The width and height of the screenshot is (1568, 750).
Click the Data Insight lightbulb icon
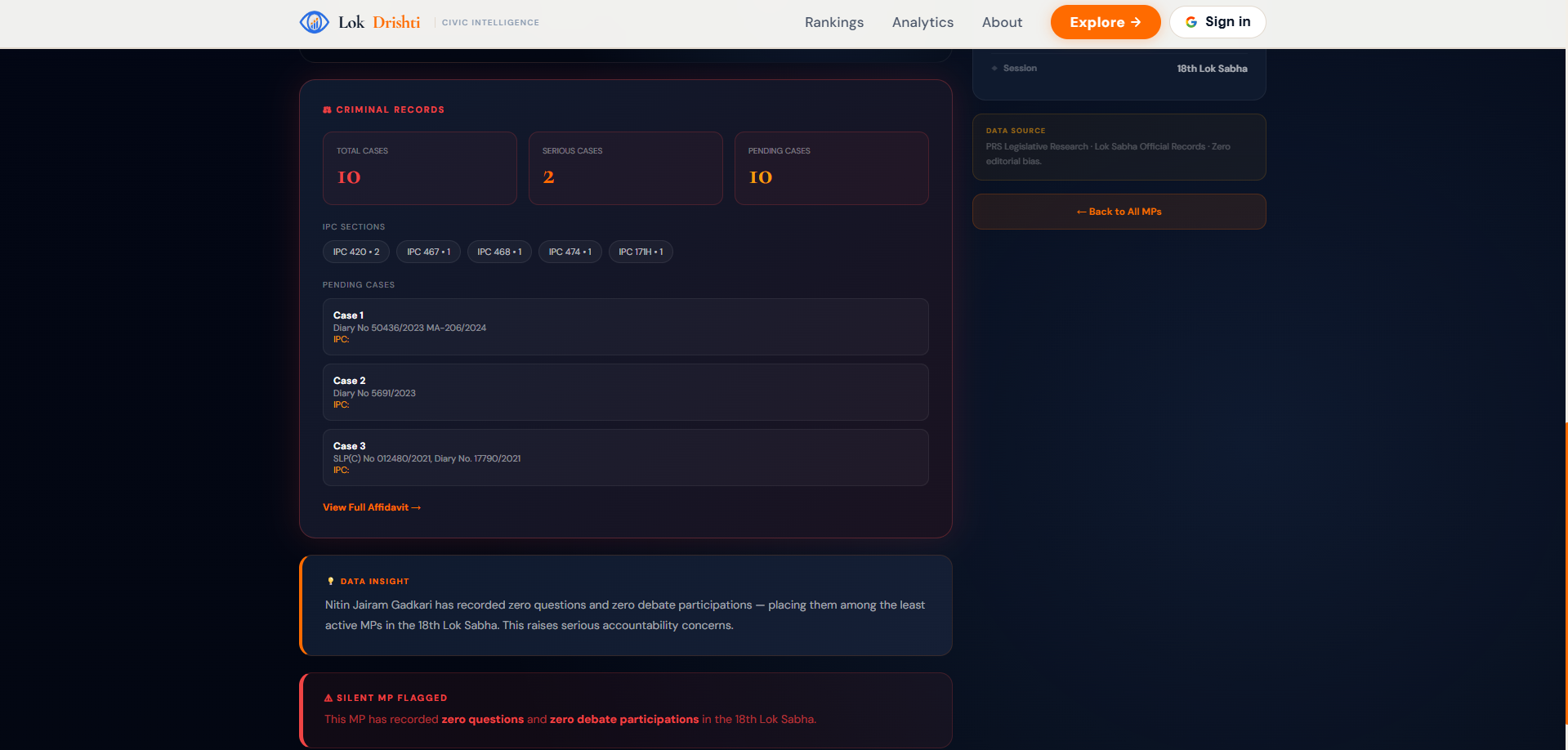[330, 582]
